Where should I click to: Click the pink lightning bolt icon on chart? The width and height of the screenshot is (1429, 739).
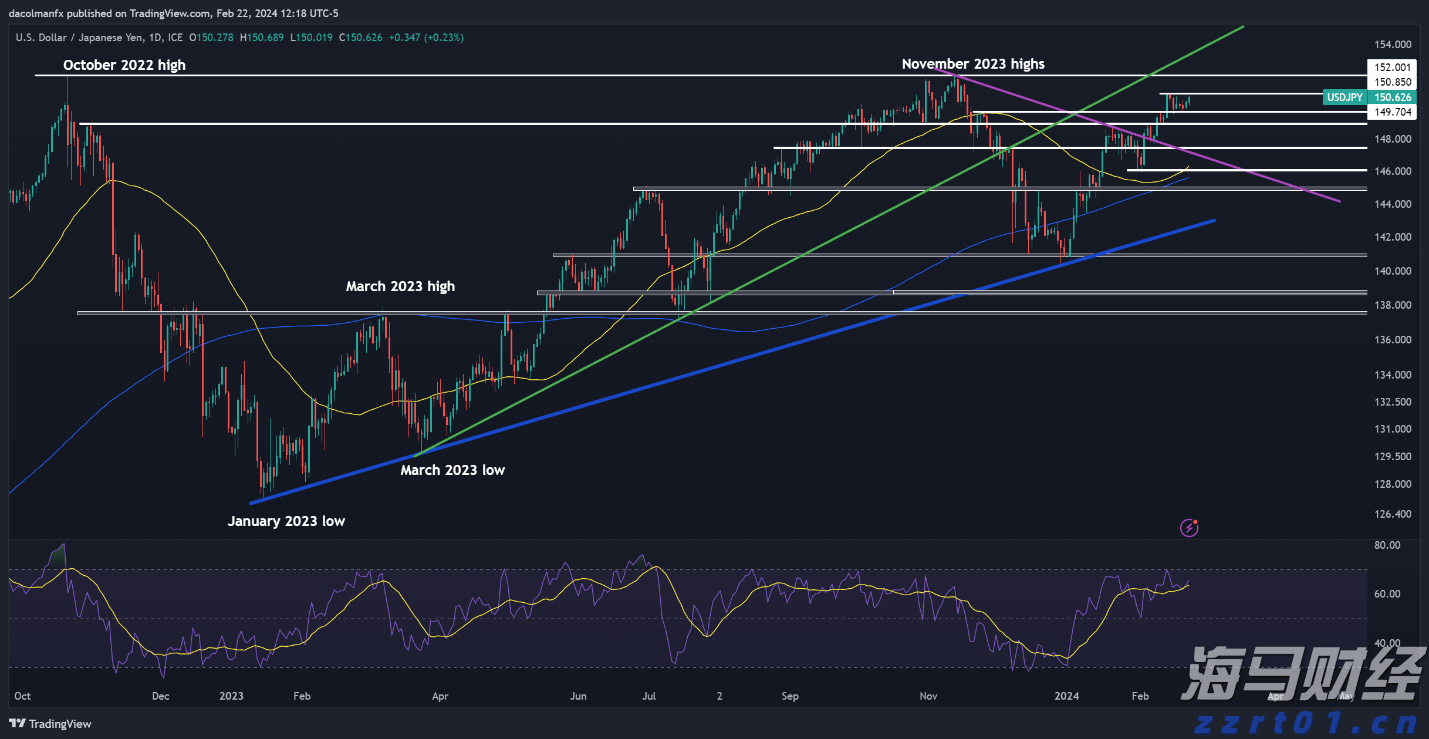tap(1189, 526)
